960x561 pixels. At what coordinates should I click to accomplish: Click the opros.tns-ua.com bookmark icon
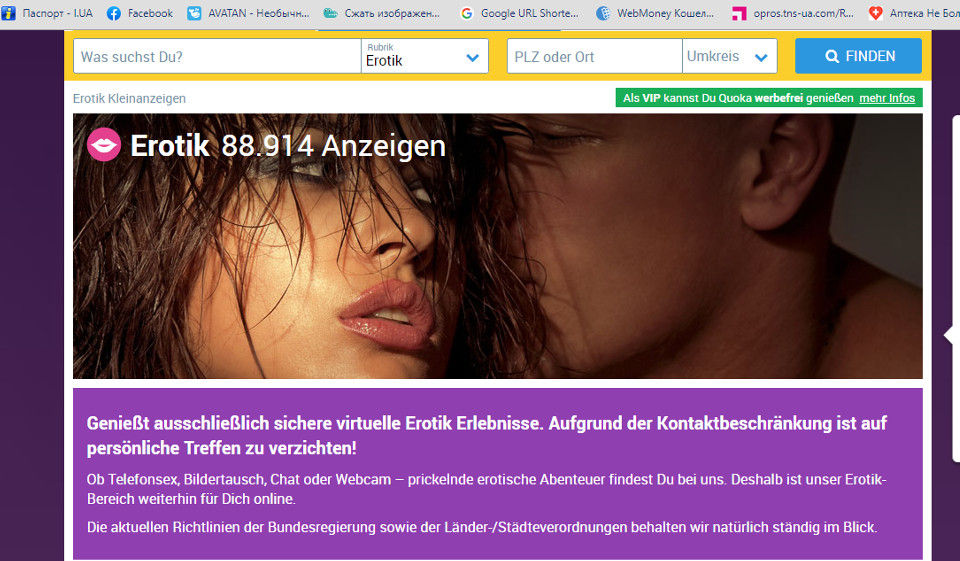coord(739,13)
